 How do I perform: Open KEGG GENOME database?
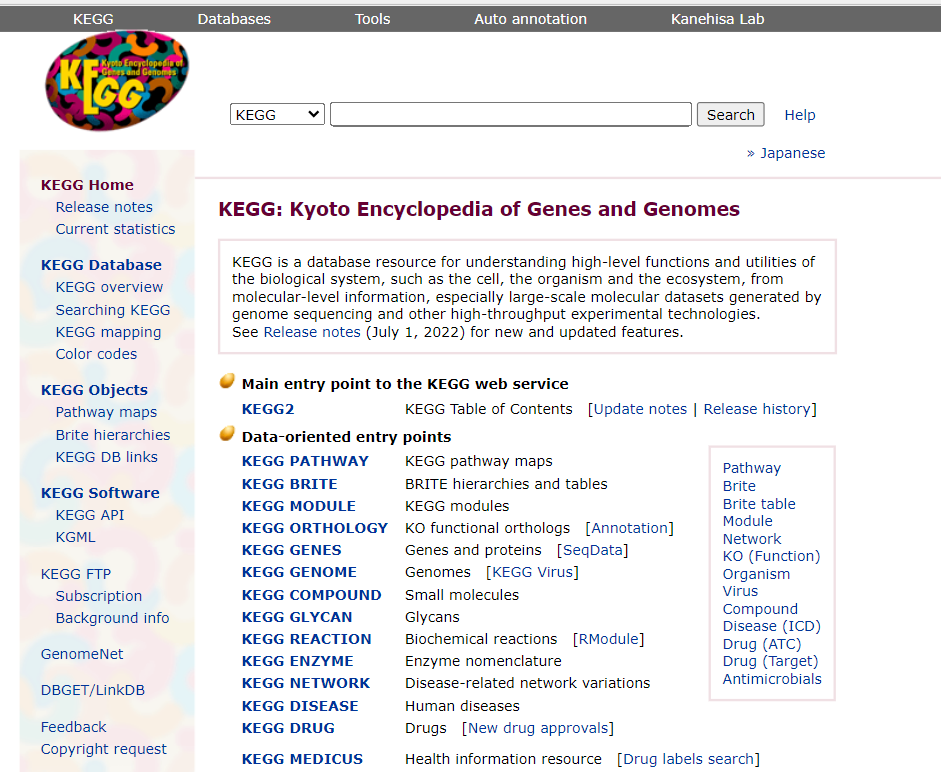pyautogui.click(x=299, y=572)
